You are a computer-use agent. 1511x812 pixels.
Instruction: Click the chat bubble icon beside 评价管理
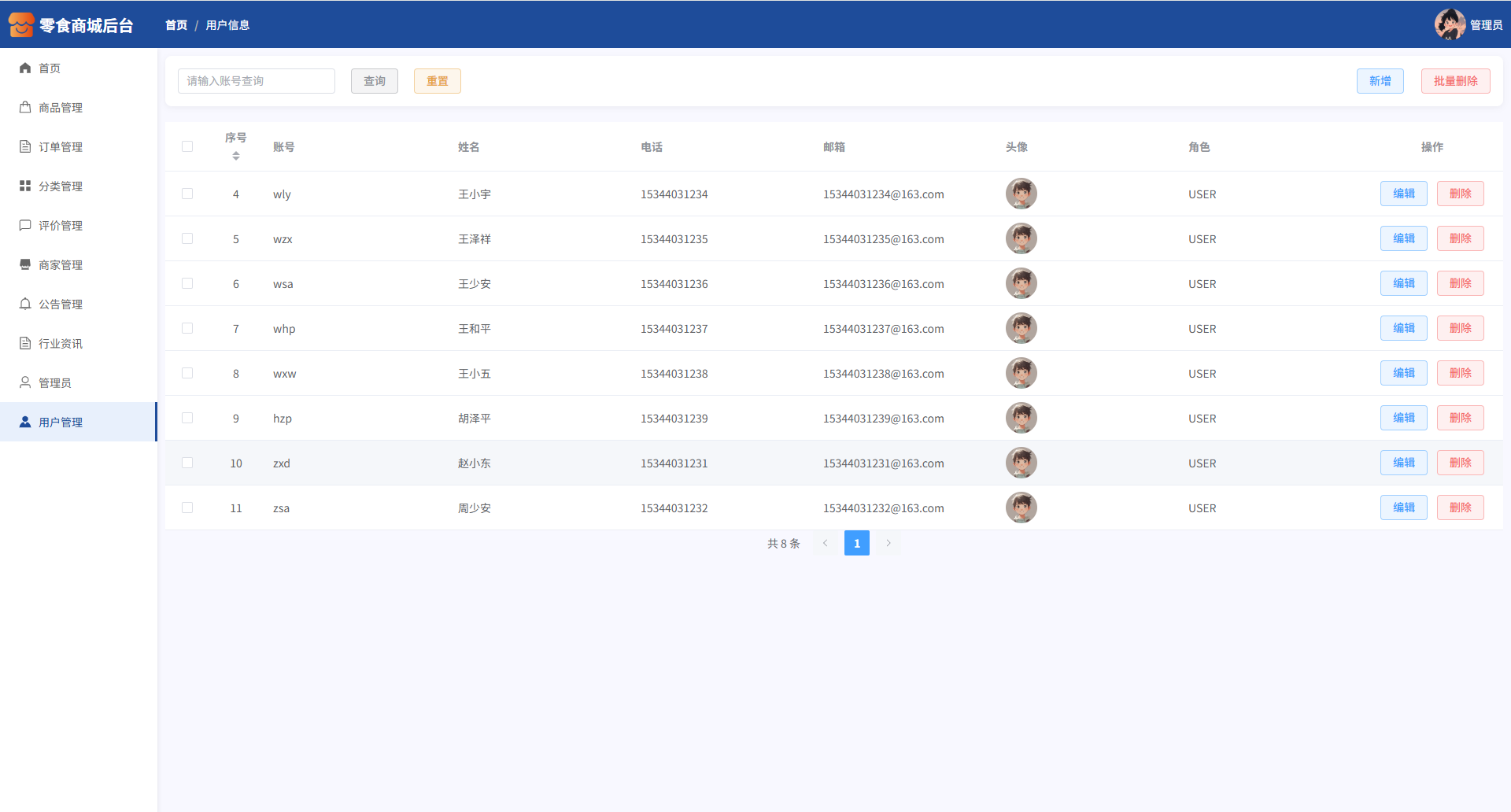coord(25,226)
